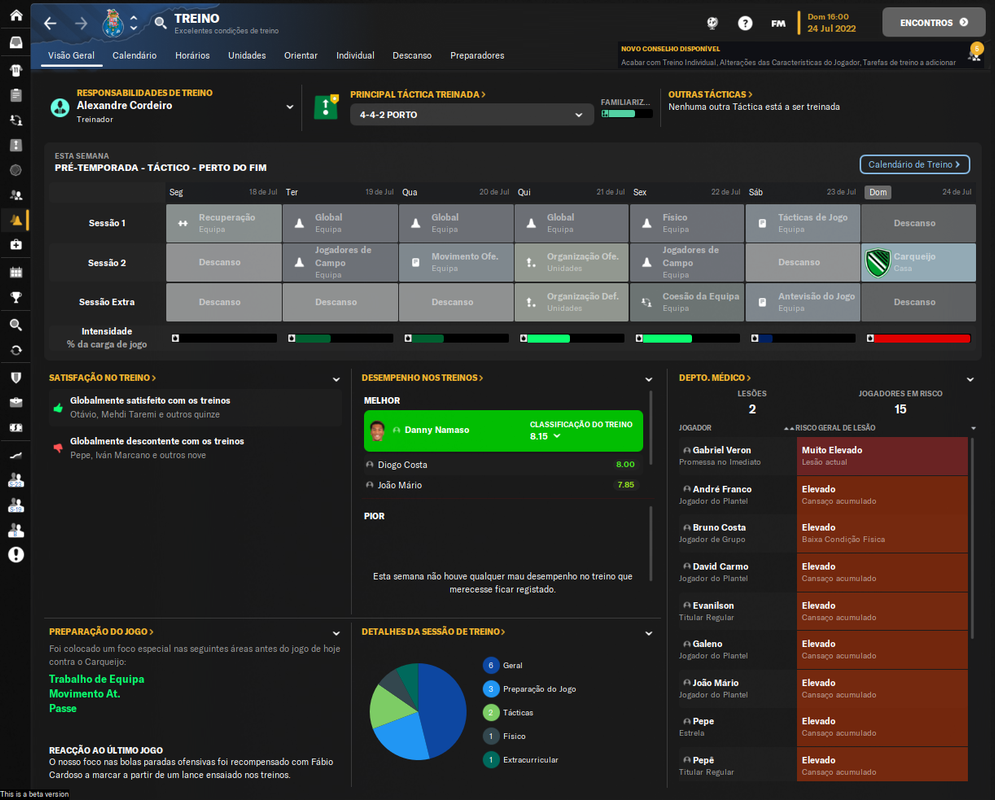This screenshot has width=995, height=800.
Task: Switch to the Calendário tab
Action: pos(135,56)
